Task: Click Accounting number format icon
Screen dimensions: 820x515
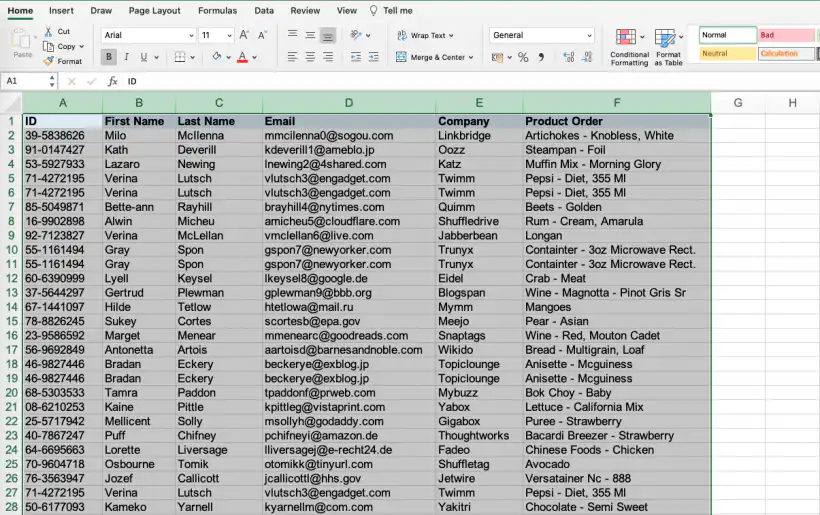Action: click(497, 57)
